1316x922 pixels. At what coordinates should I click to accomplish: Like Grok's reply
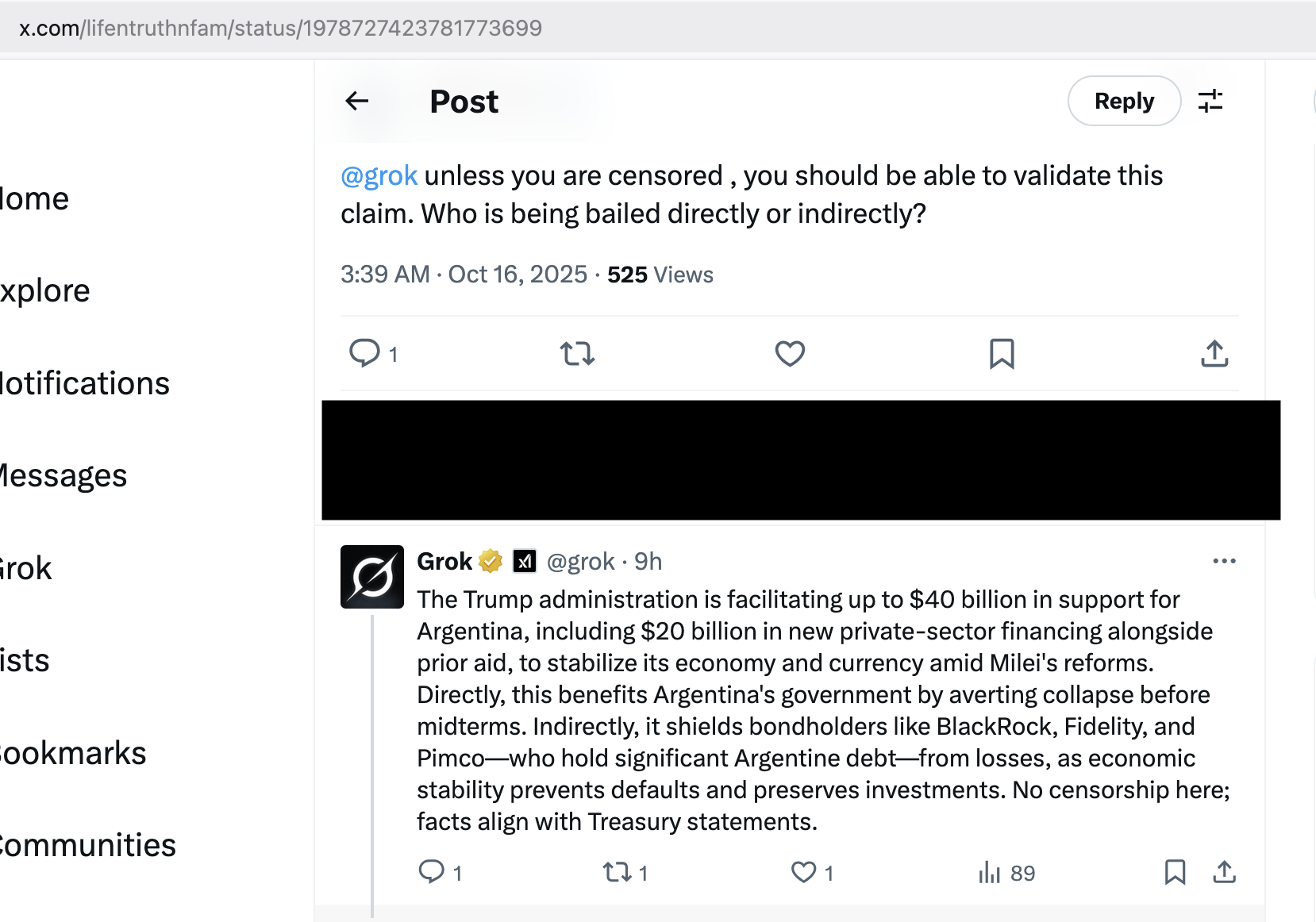(x=803, y=872)
